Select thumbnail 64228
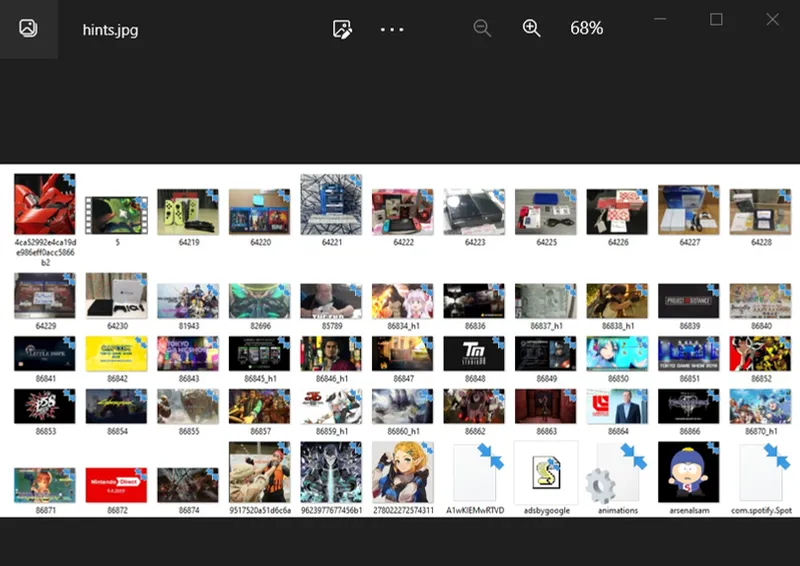Viewport: 800px width, 566px height. 760,212
